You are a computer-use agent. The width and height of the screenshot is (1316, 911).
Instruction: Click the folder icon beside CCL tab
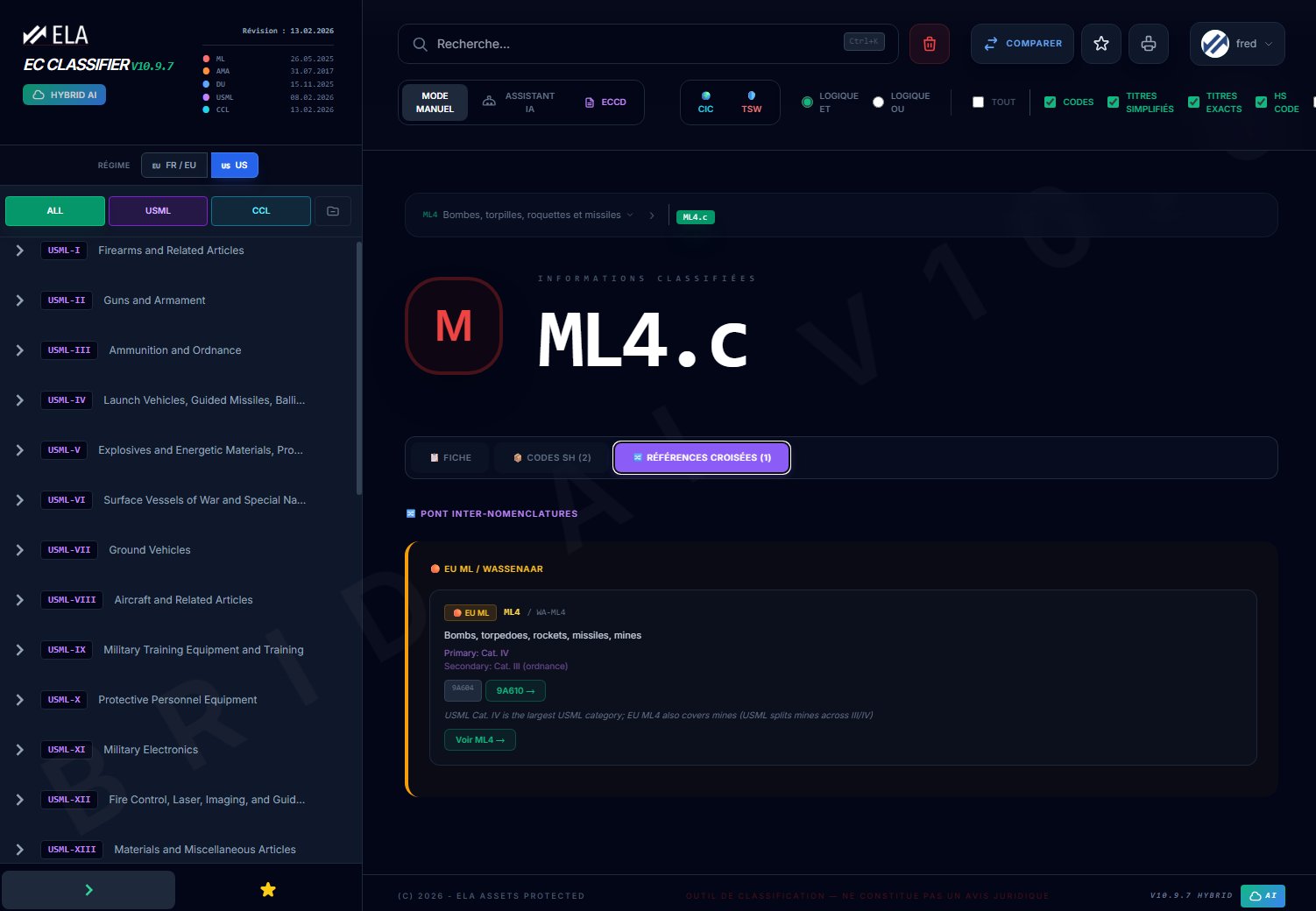(x=333, y=211)
